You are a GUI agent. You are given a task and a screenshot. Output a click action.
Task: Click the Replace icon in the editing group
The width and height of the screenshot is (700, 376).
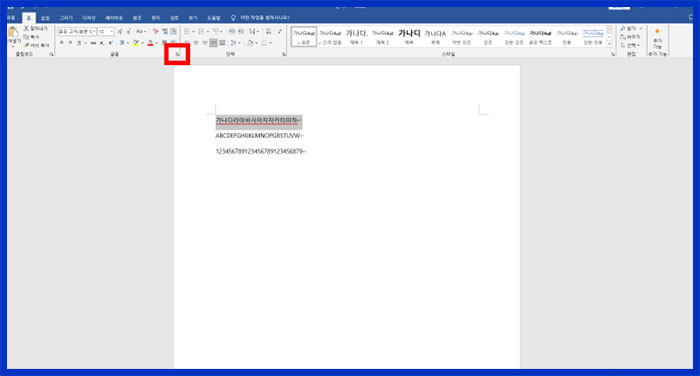point(623,37)
